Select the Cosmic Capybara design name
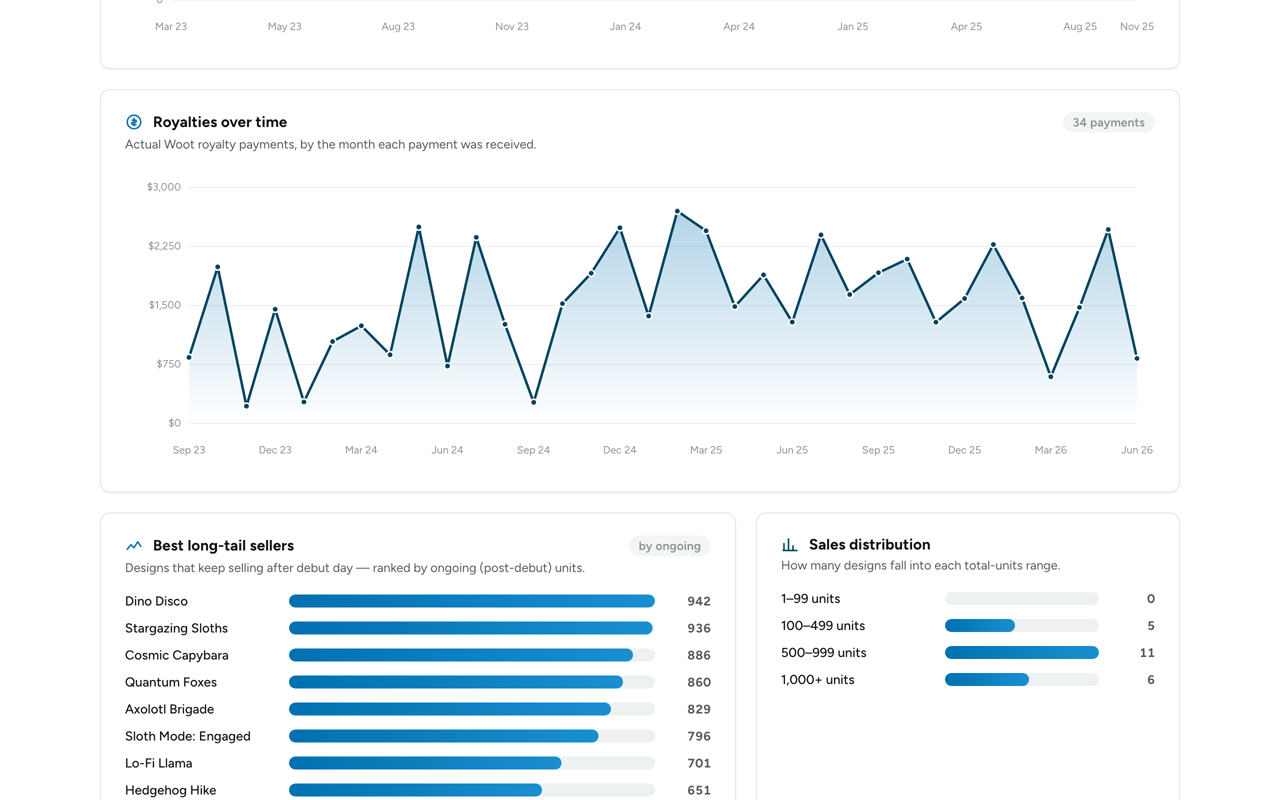Screen dimensions: 1280x800 176,655
